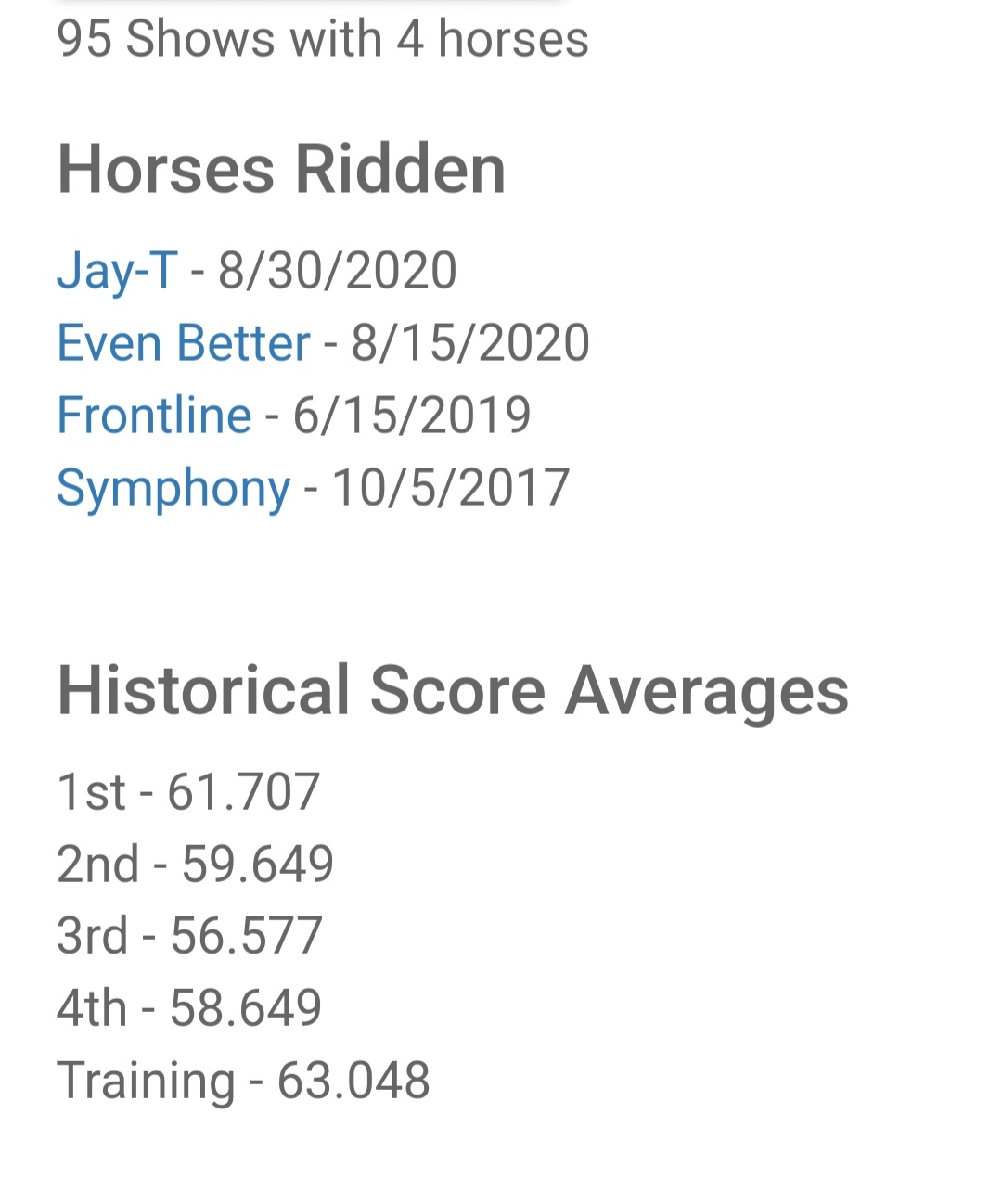Click the 6/15/2019 date text
Image resolution: width=1002 pixels, height=1204 pixels.
tap(412, 415)
